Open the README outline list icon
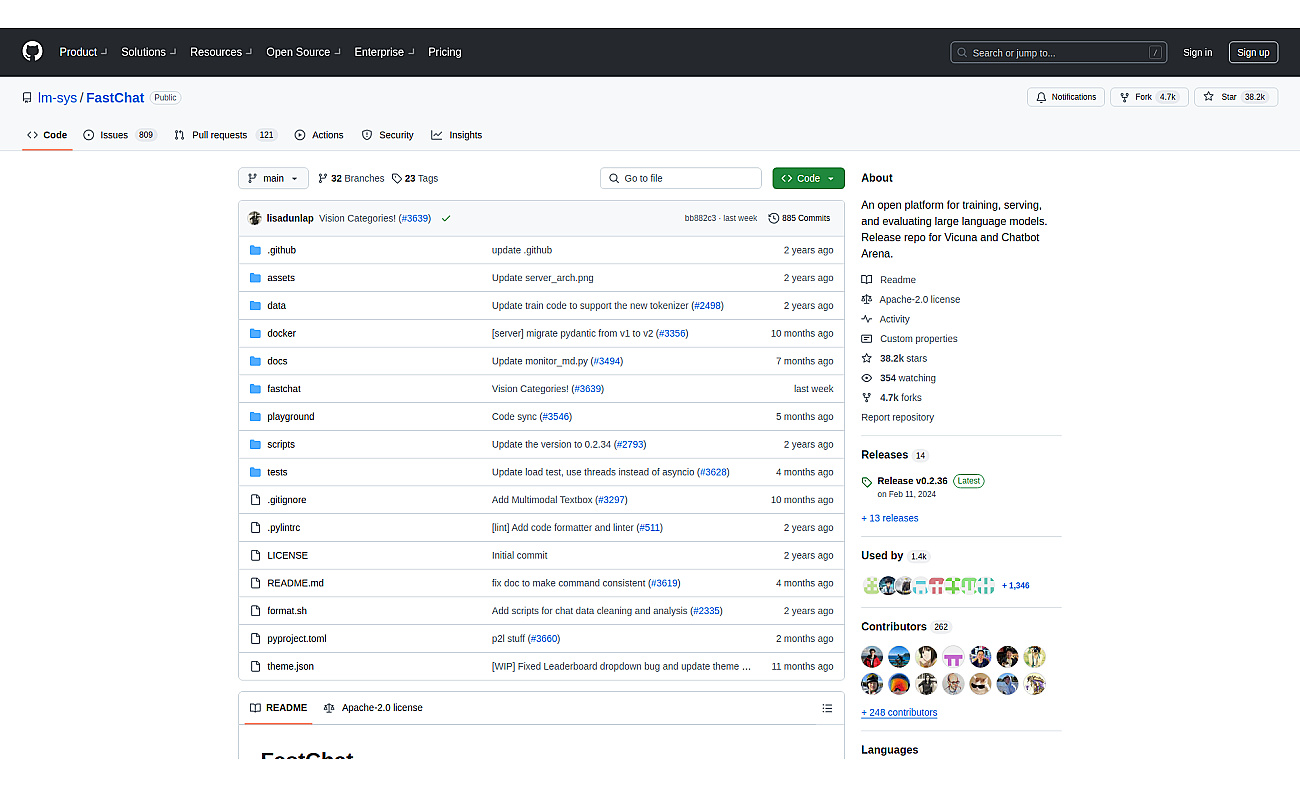1300x788 pixels. point(827,708)
